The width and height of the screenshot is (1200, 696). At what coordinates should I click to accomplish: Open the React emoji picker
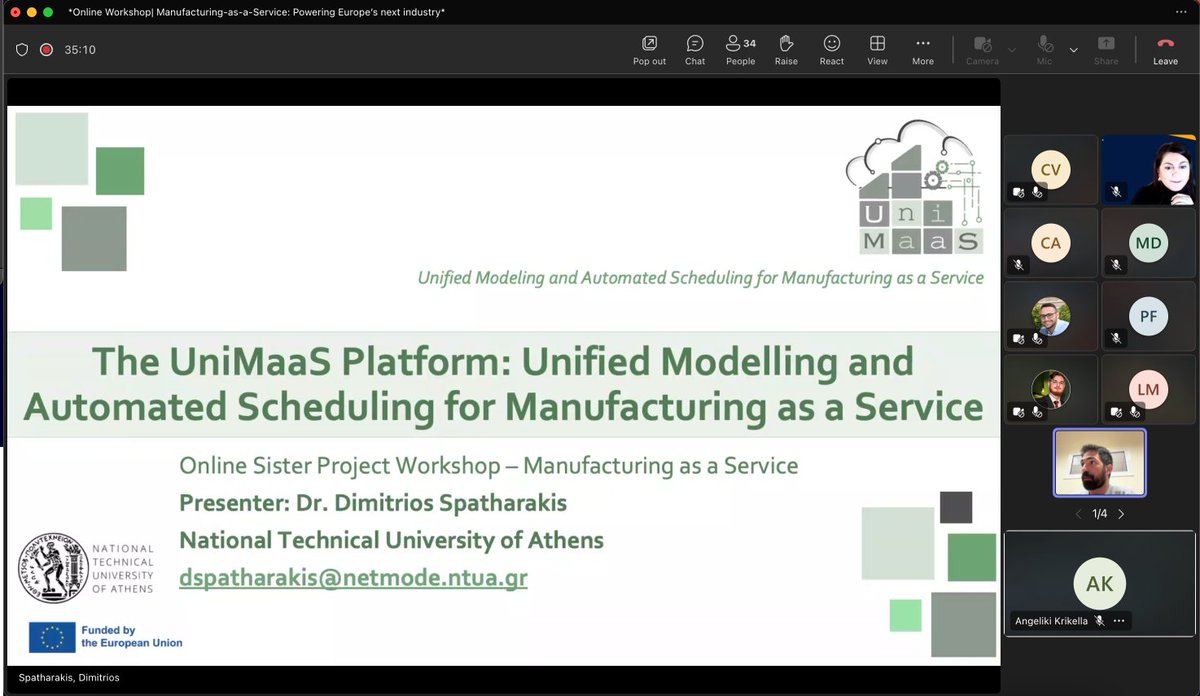[x=832, y=50]
